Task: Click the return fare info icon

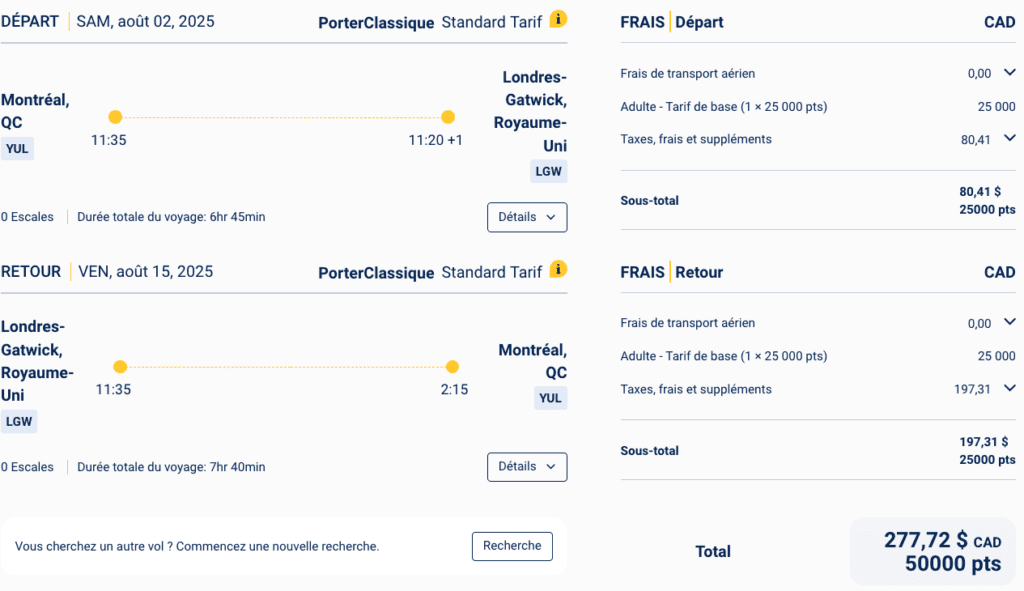Action: coord(558,269)
